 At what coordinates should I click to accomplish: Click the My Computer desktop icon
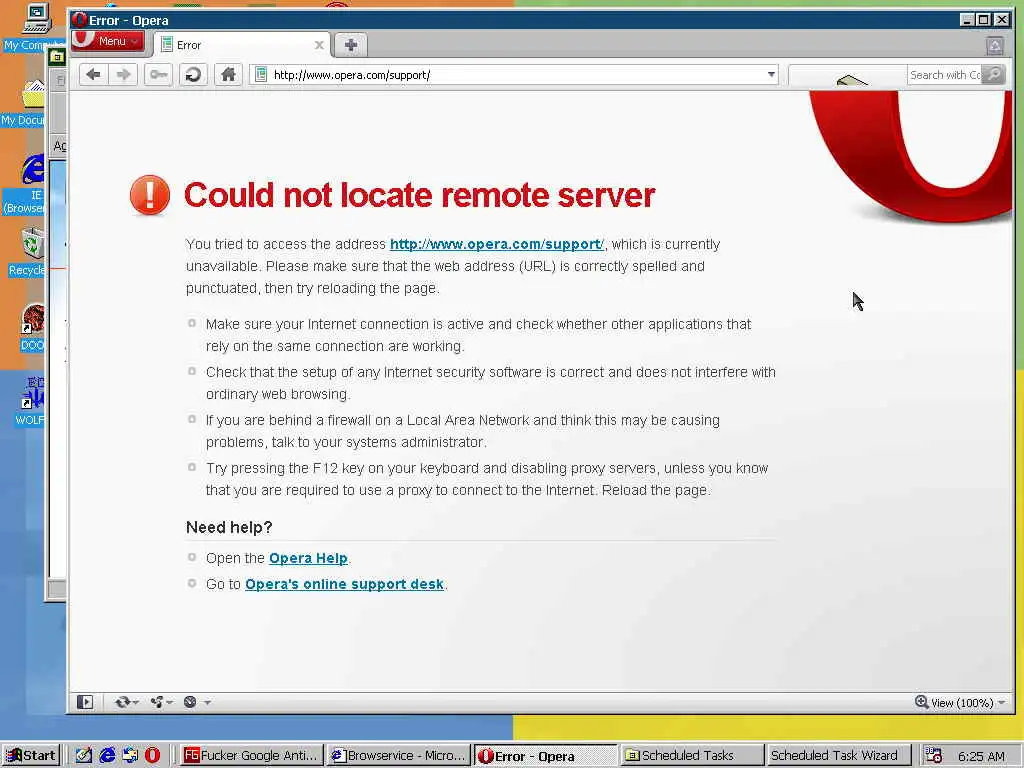pyautogui.click(x=34, y=26)
